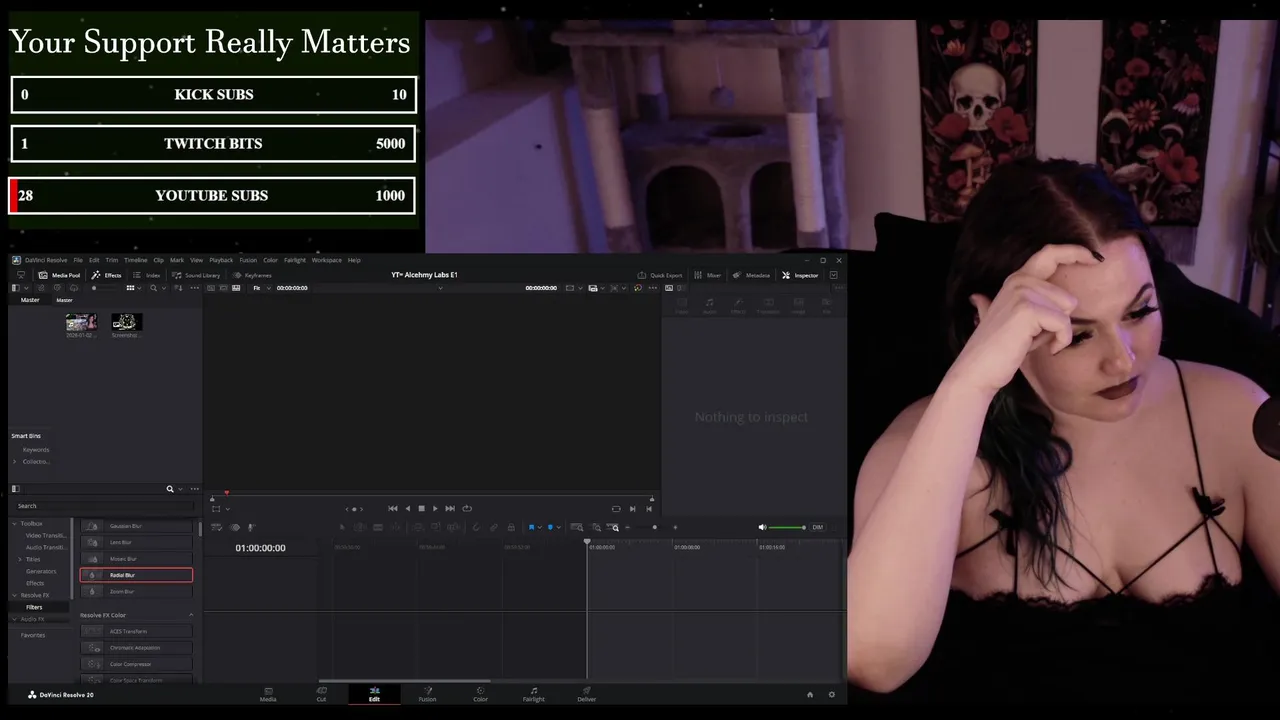Toggle the Inspector panel
This screenshot has width=1280, height=720.
click(800, 275)
